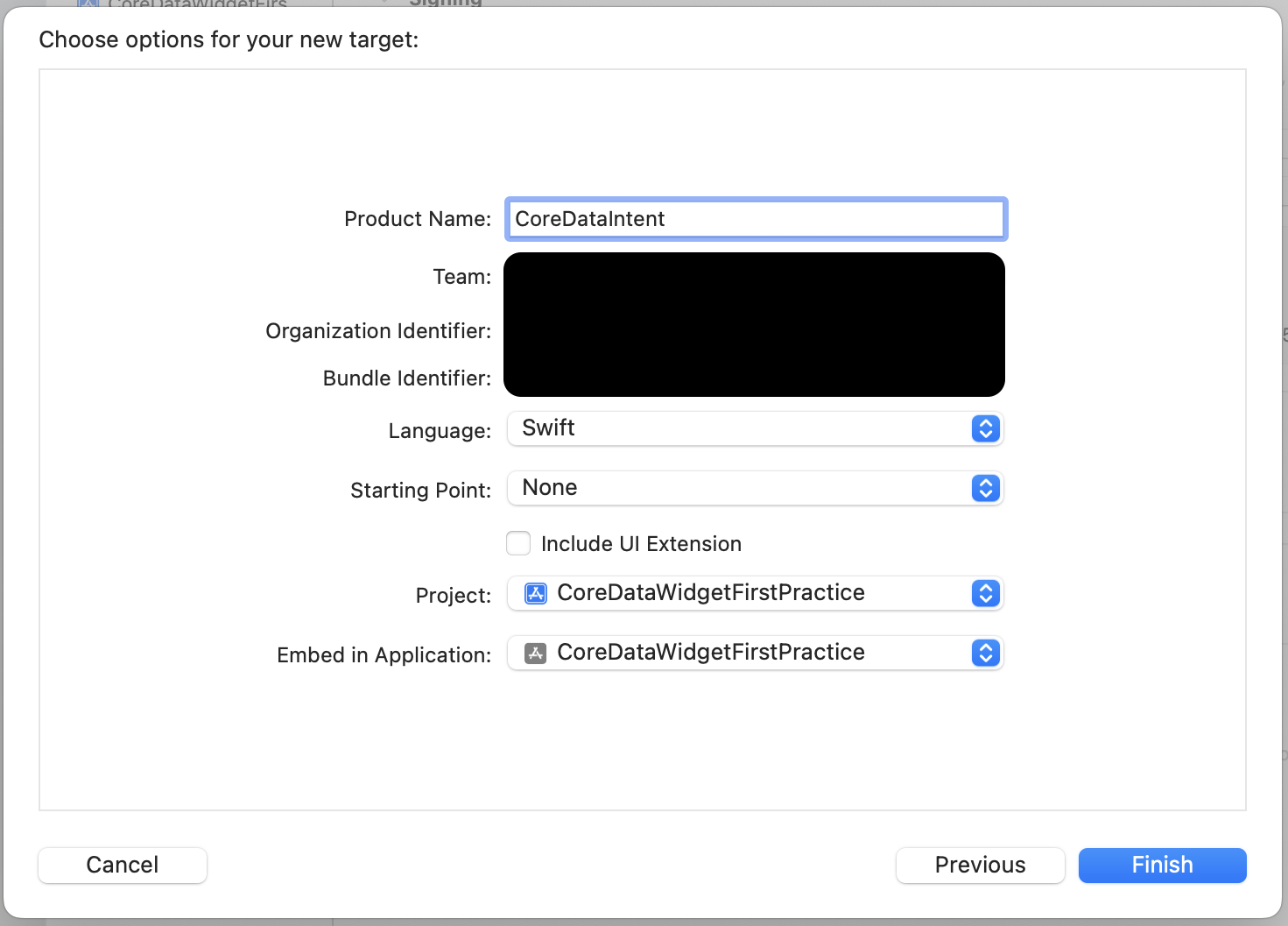Viewport: 1288px width, 926px height.
Task: Click the Signing section header at top
Action: [445, 4]
